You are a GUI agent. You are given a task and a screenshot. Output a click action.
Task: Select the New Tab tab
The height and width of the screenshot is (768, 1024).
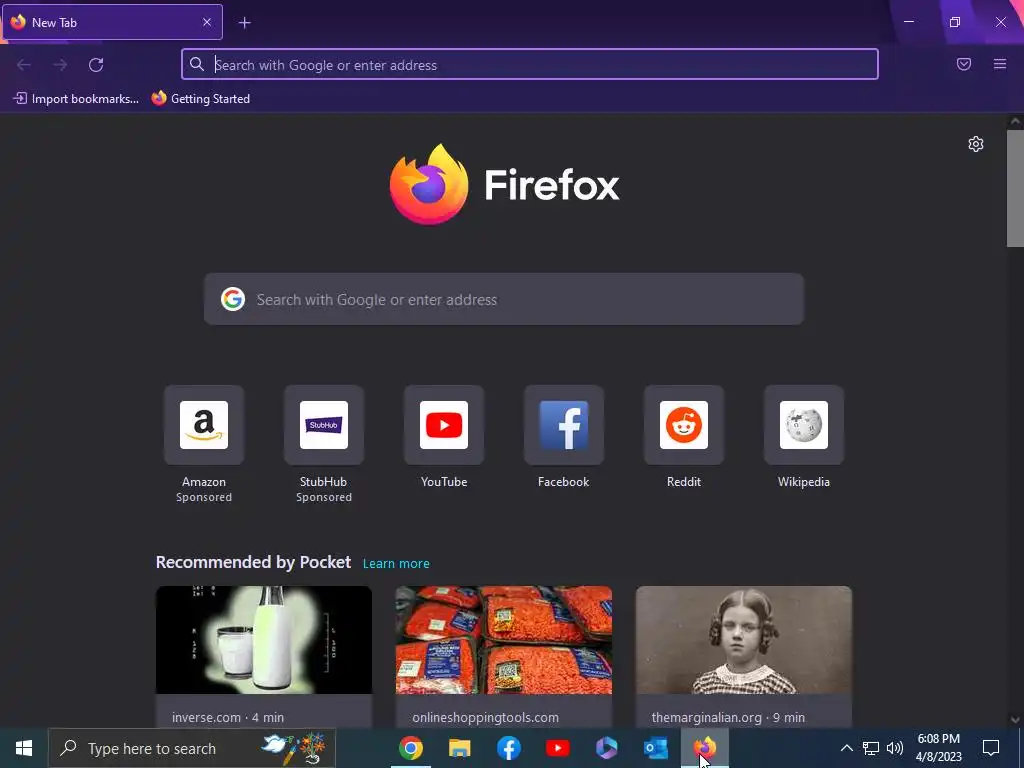point(112,22)
